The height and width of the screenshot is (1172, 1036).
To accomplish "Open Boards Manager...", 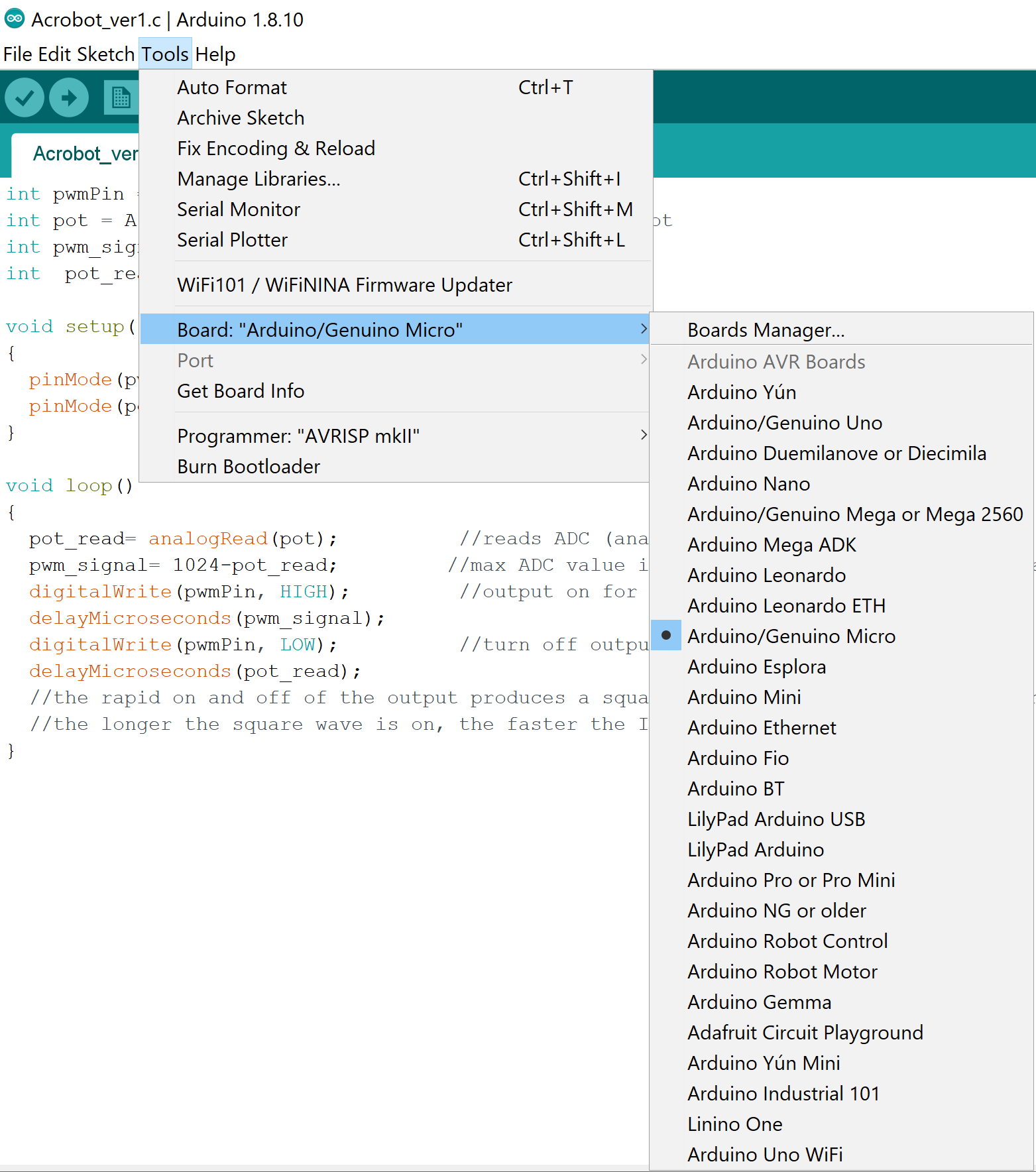I will click(x=842, y=329).
